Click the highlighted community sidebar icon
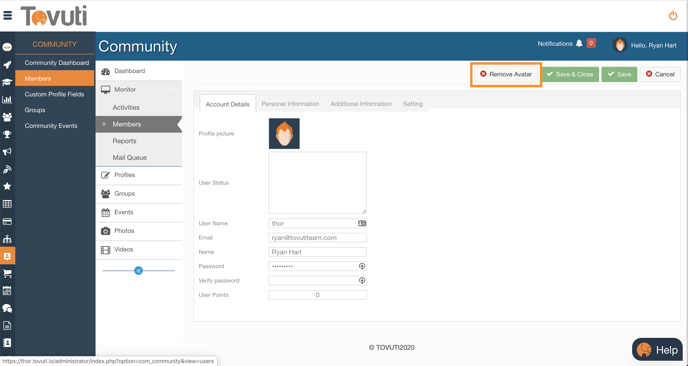 coord(7,256)
